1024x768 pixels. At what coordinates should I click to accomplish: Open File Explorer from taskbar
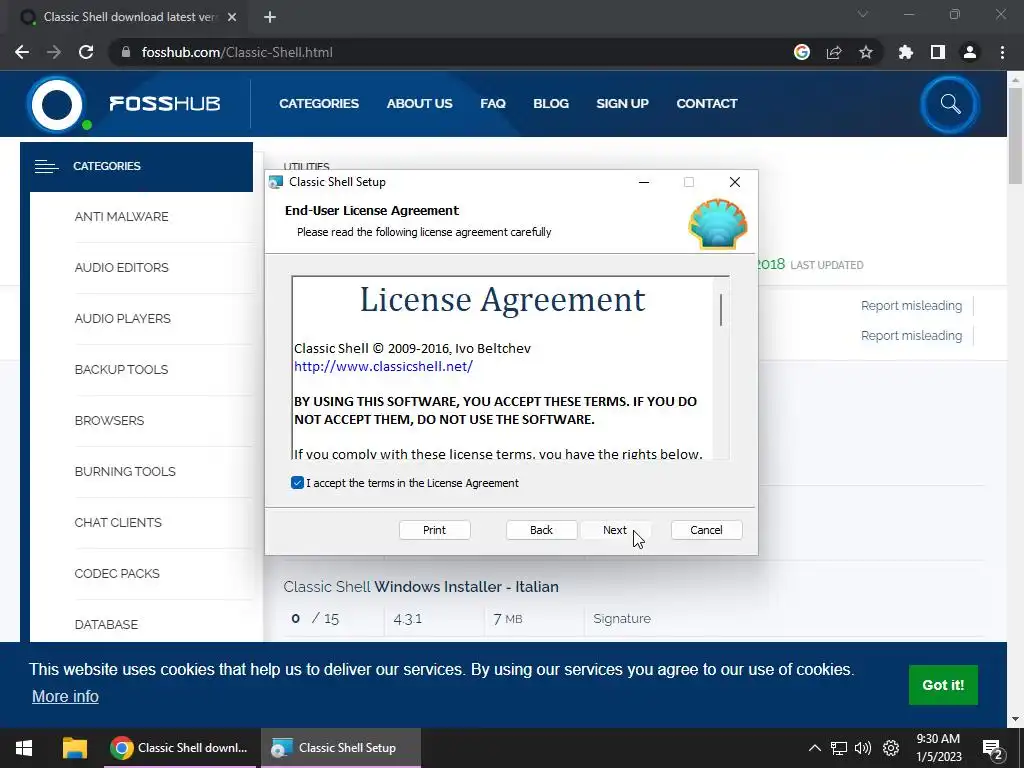74,748
